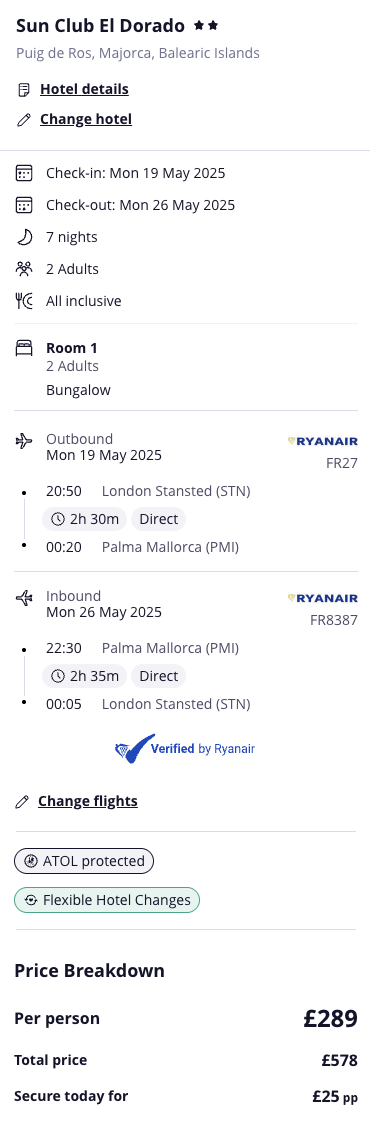This screenshot has width=370, height=1126.
Task: Click the check-out calendar icon
Action: pyautogui.click(x=24, y=205)
